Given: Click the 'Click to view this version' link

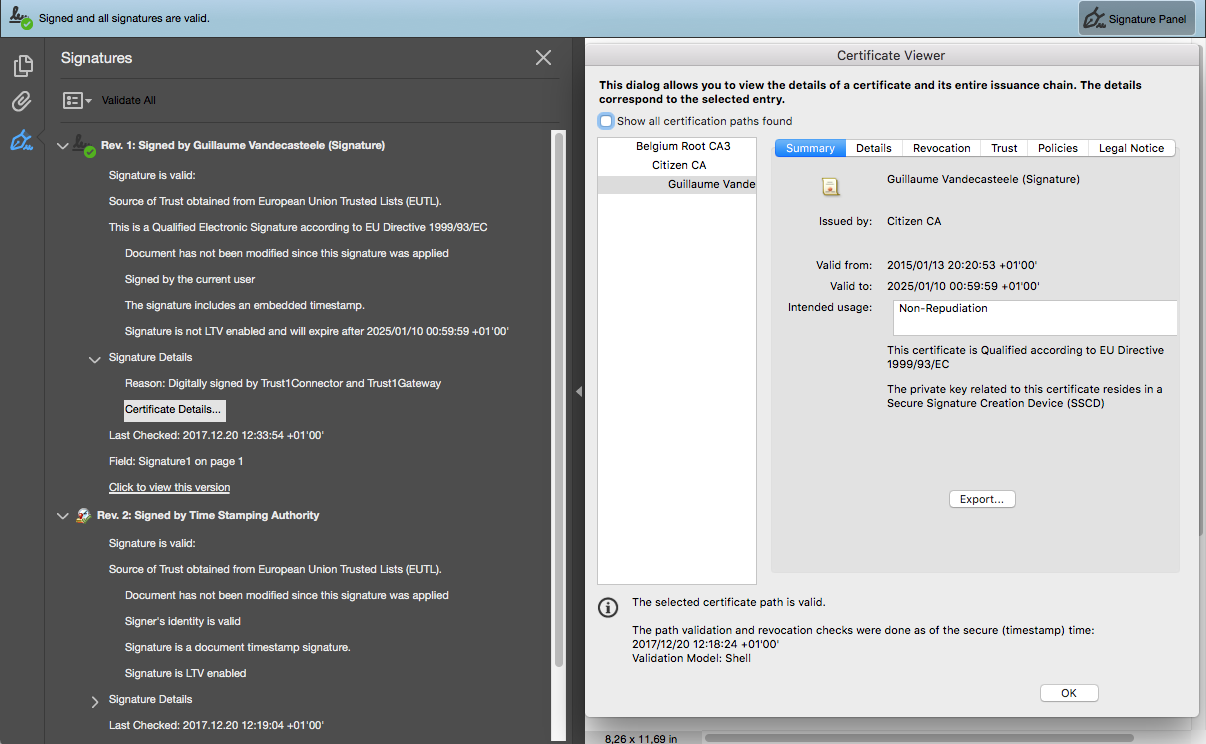Looking at the screenshot, I should click(x=169, y=488).
